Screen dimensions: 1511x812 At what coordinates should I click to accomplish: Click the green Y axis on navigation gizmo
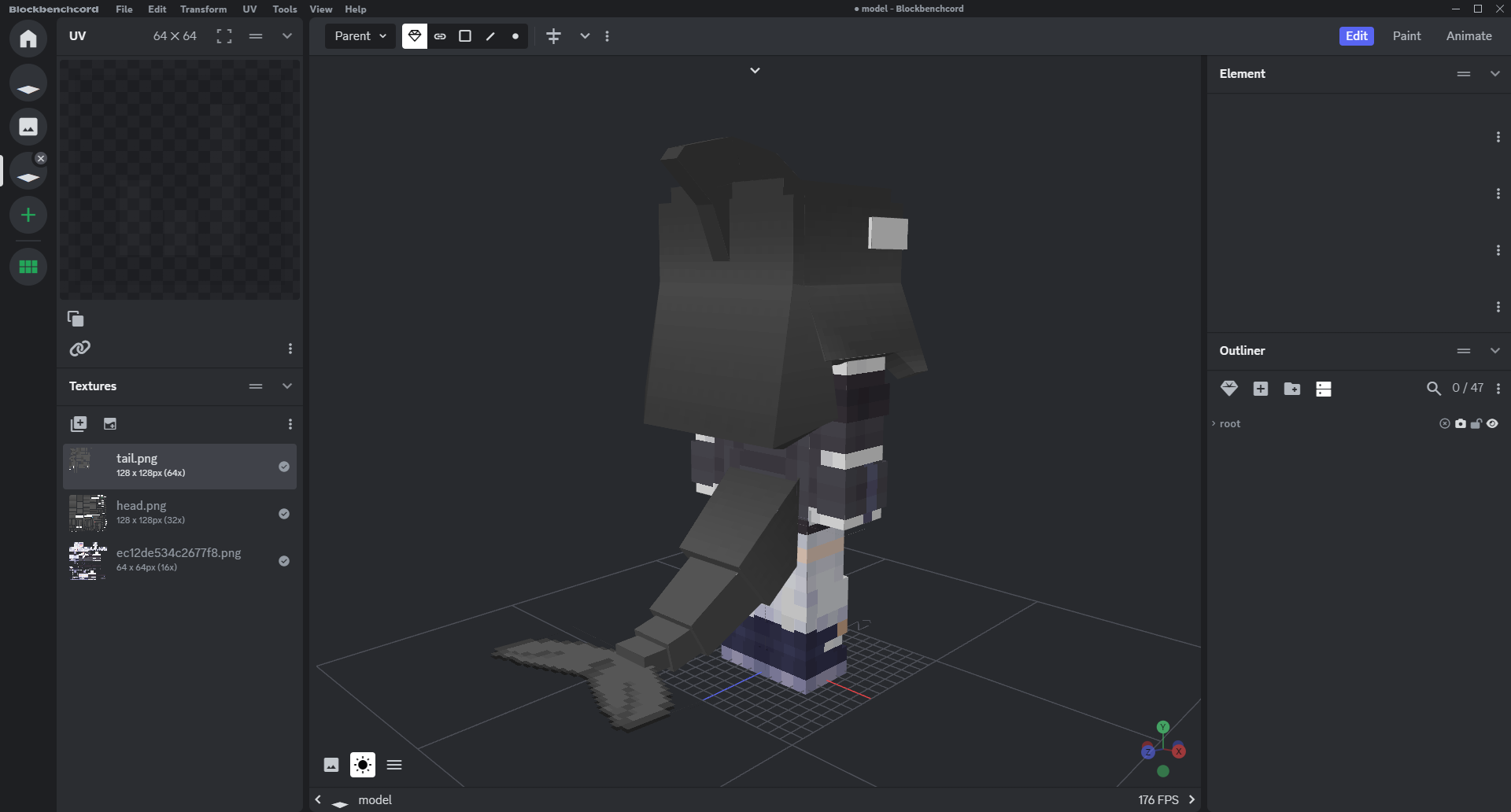click(x=1163, y=727)
